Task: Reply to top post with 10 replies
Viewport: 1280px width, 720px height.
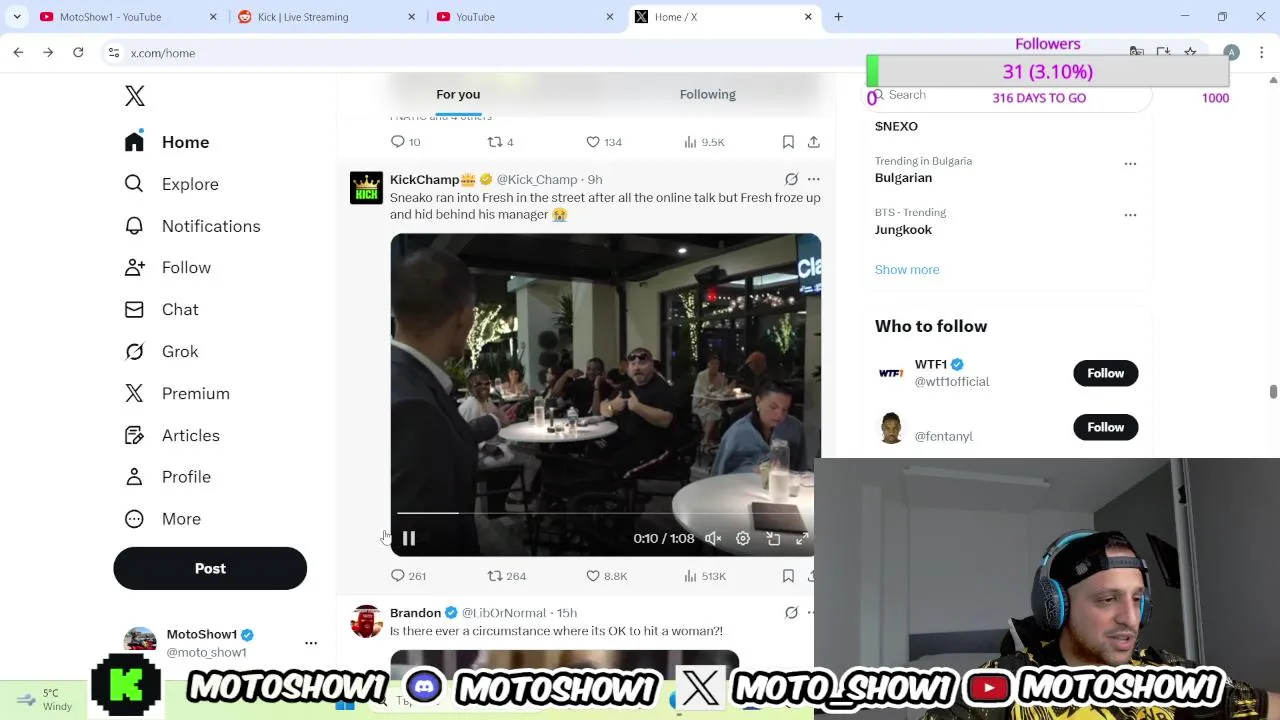Action: 405,142
